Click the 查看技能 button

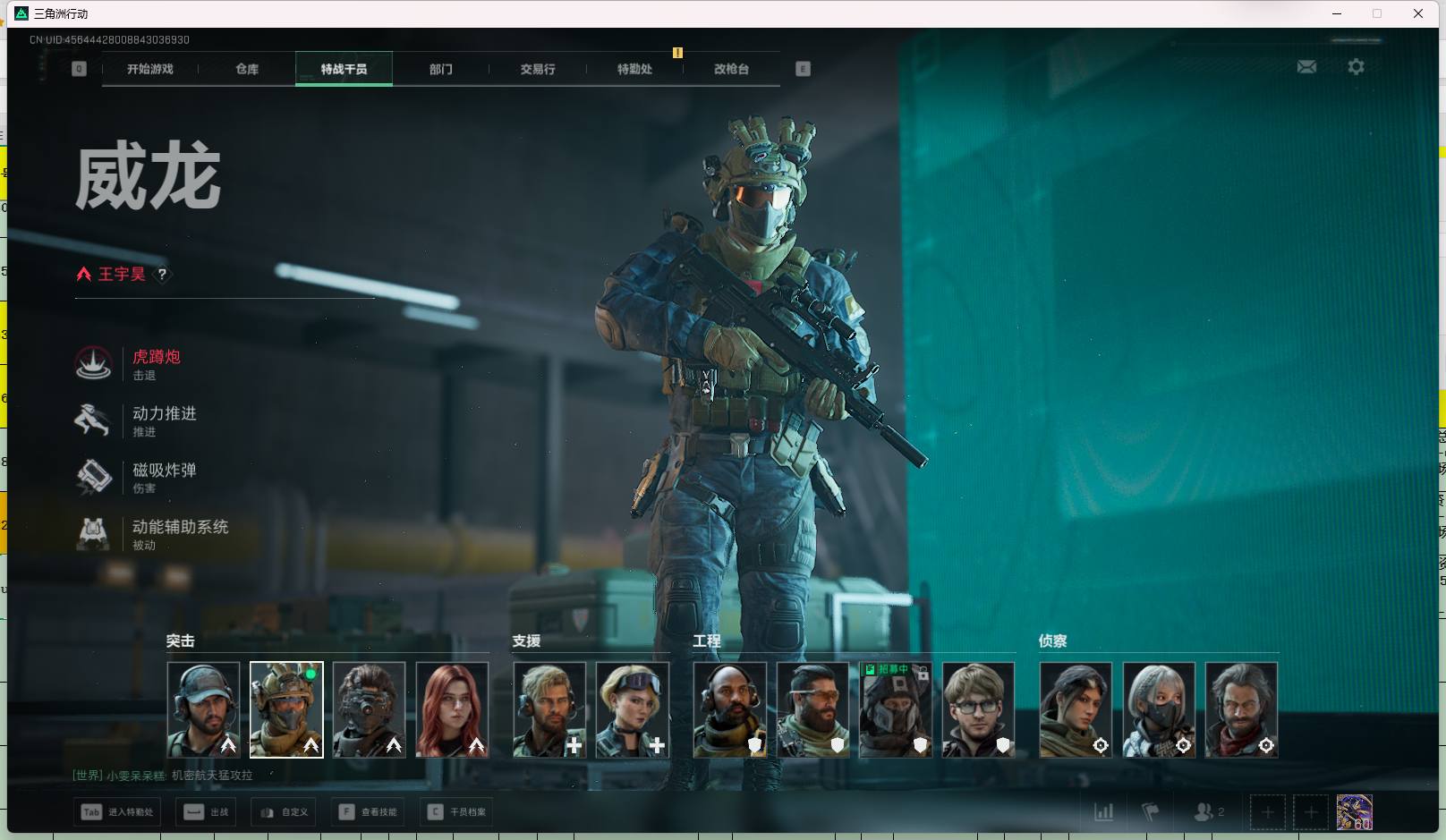[x=368, y=812]
